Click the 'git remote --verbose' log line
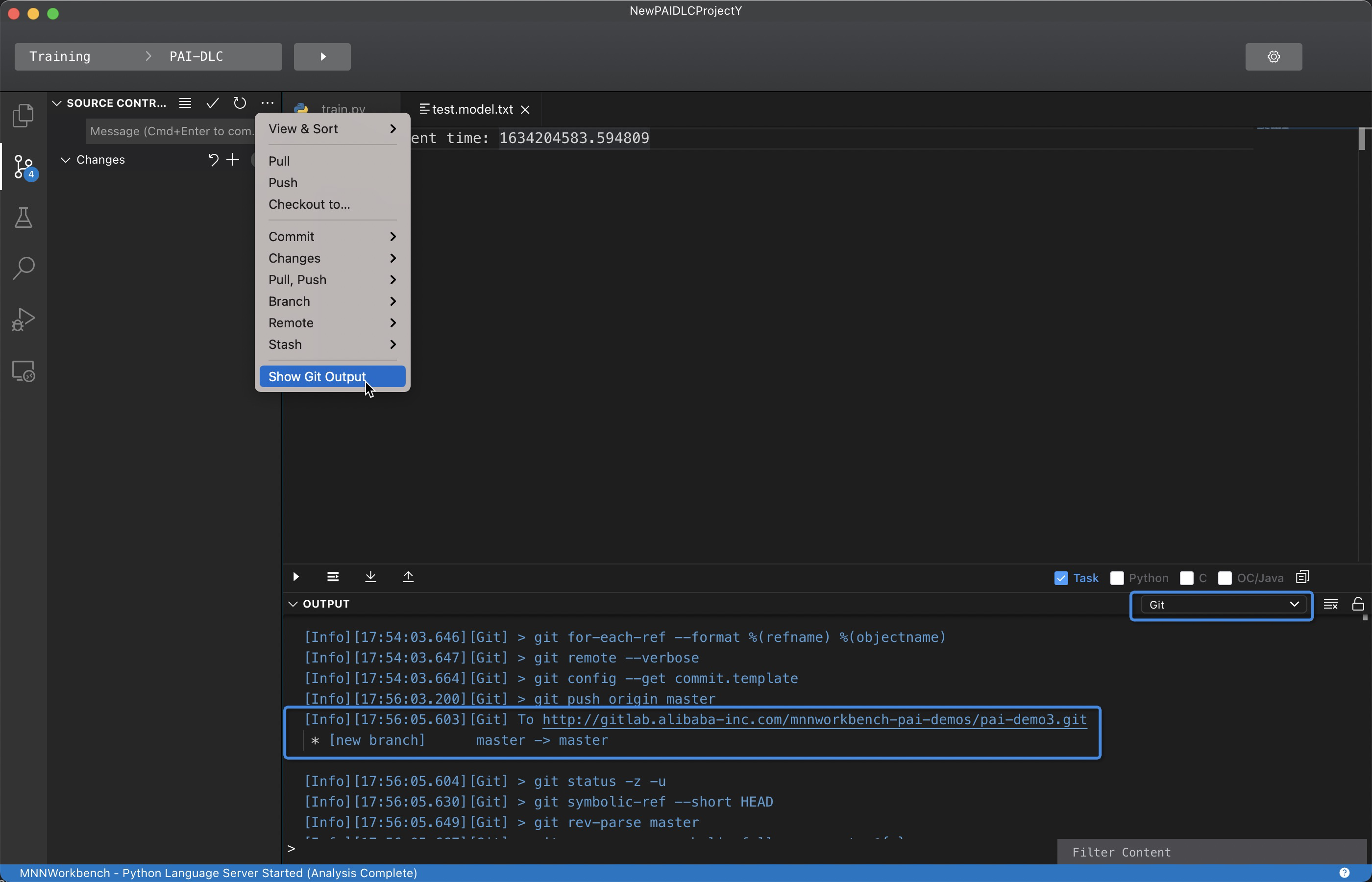 point(501,658)
